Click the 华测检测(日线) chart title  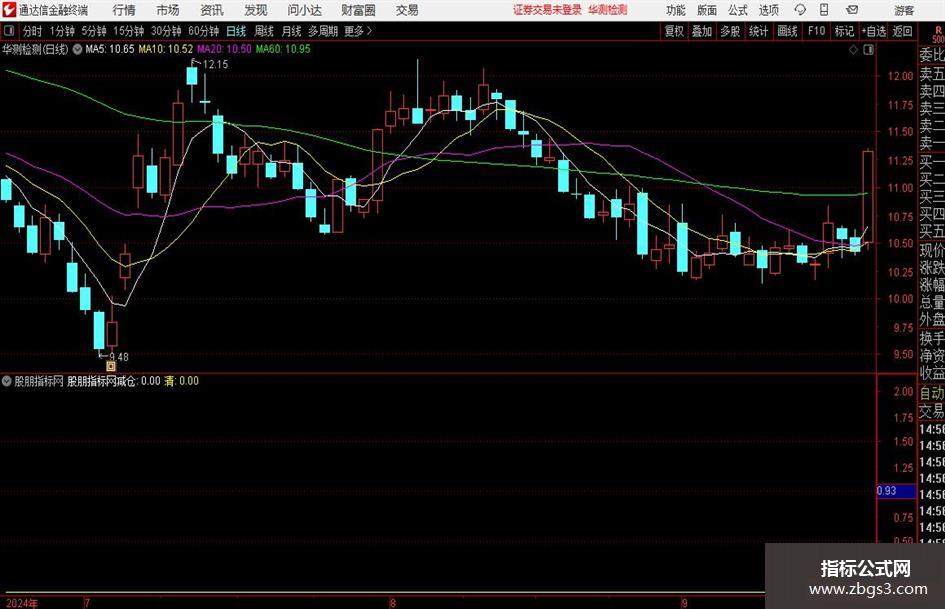35,49
